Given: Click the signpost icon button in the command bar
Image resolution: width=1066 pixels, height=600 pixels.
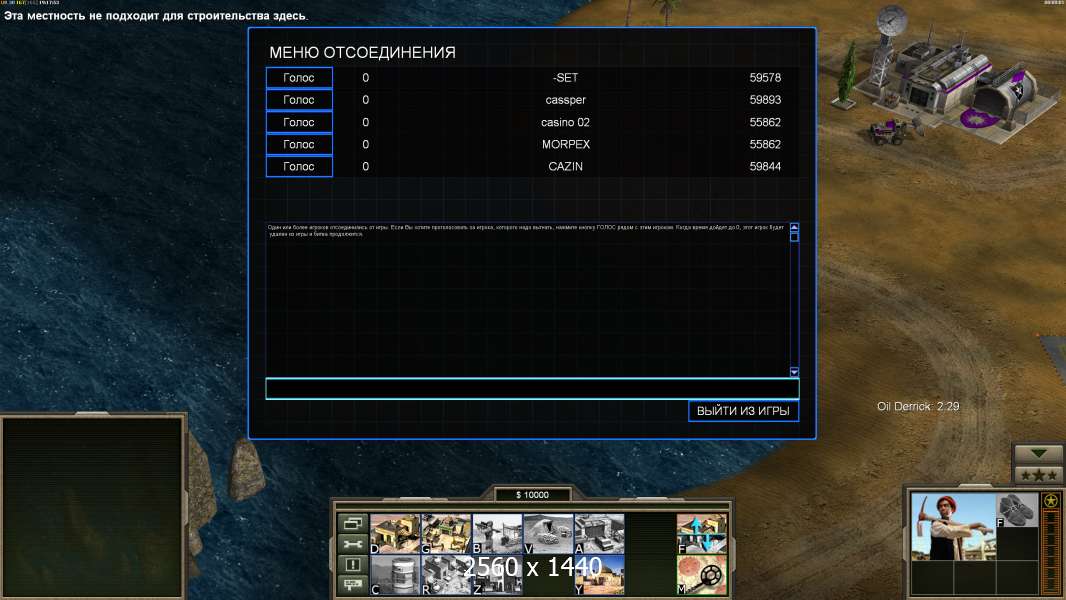Looking at the screenshot, I should click(x=352, y=584).
